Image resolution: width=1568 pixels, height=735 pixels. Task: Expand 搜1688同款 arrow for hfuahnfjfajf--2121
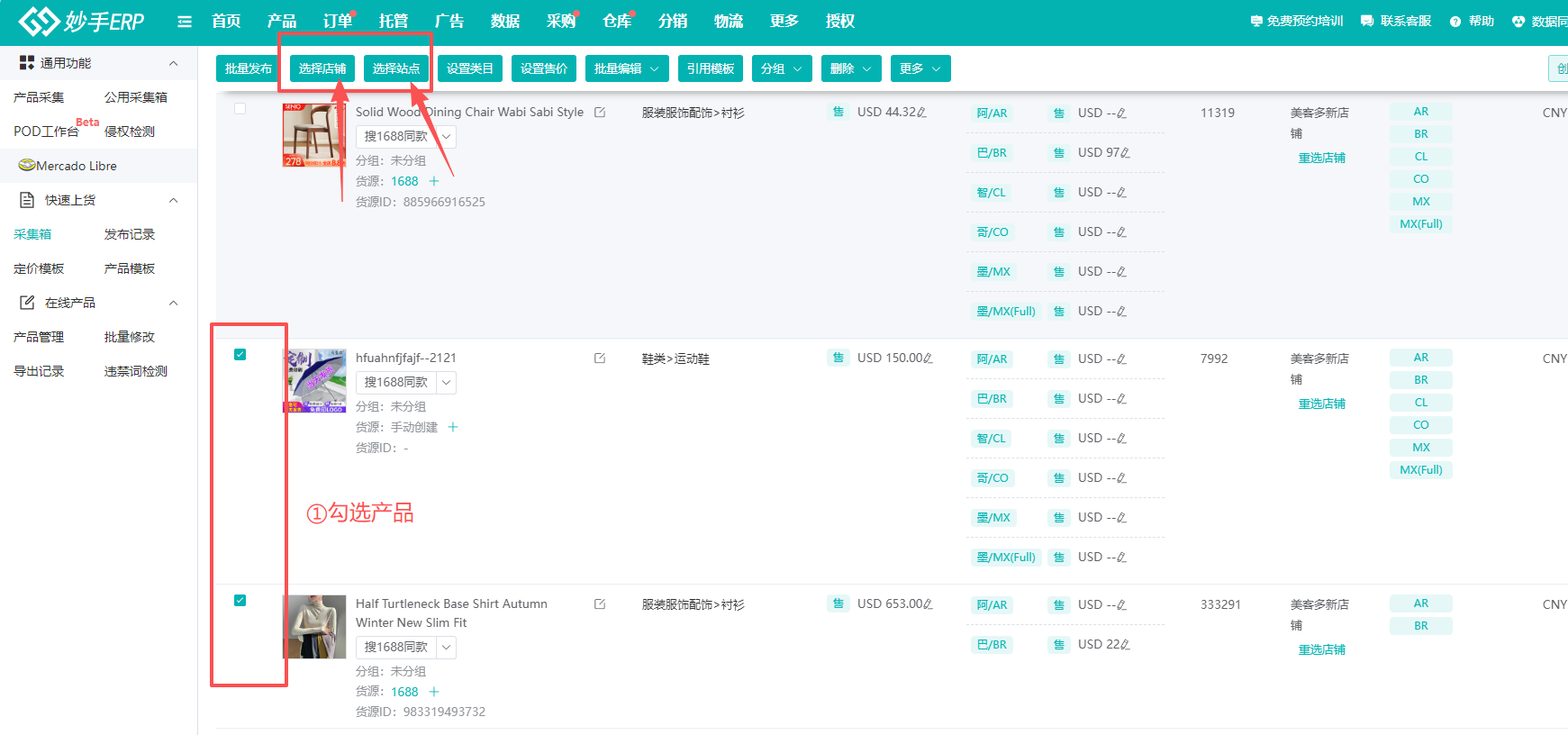[x=446, y=383]
